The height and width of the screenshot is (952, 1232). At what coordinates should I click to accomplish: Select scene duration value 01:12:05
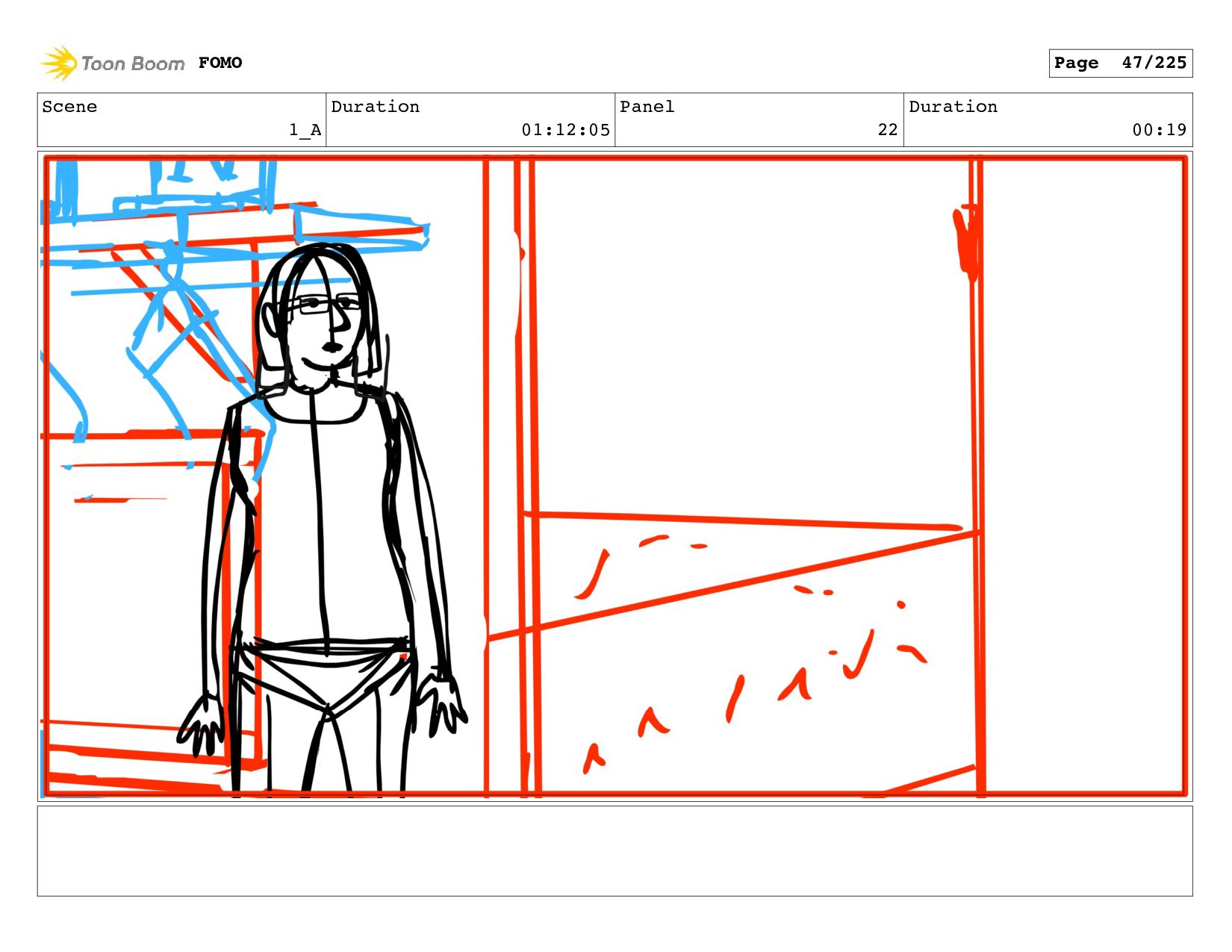point(566,130)
